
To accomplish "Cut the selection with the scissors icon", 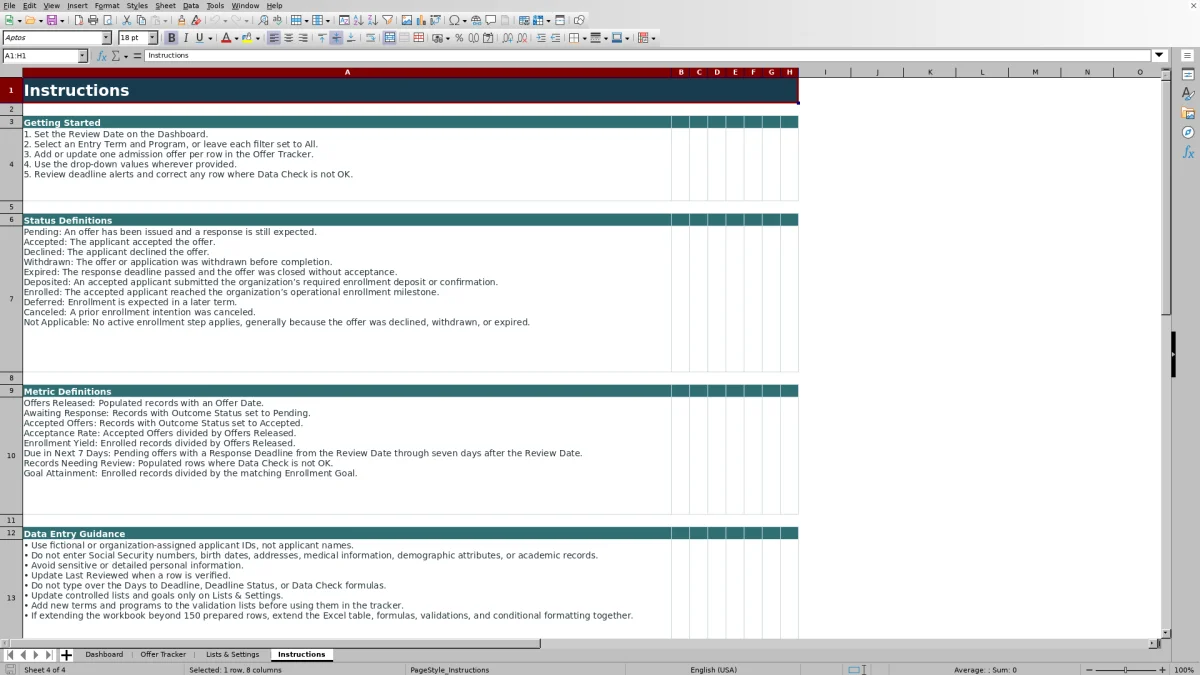I will [x=127, y=20].
